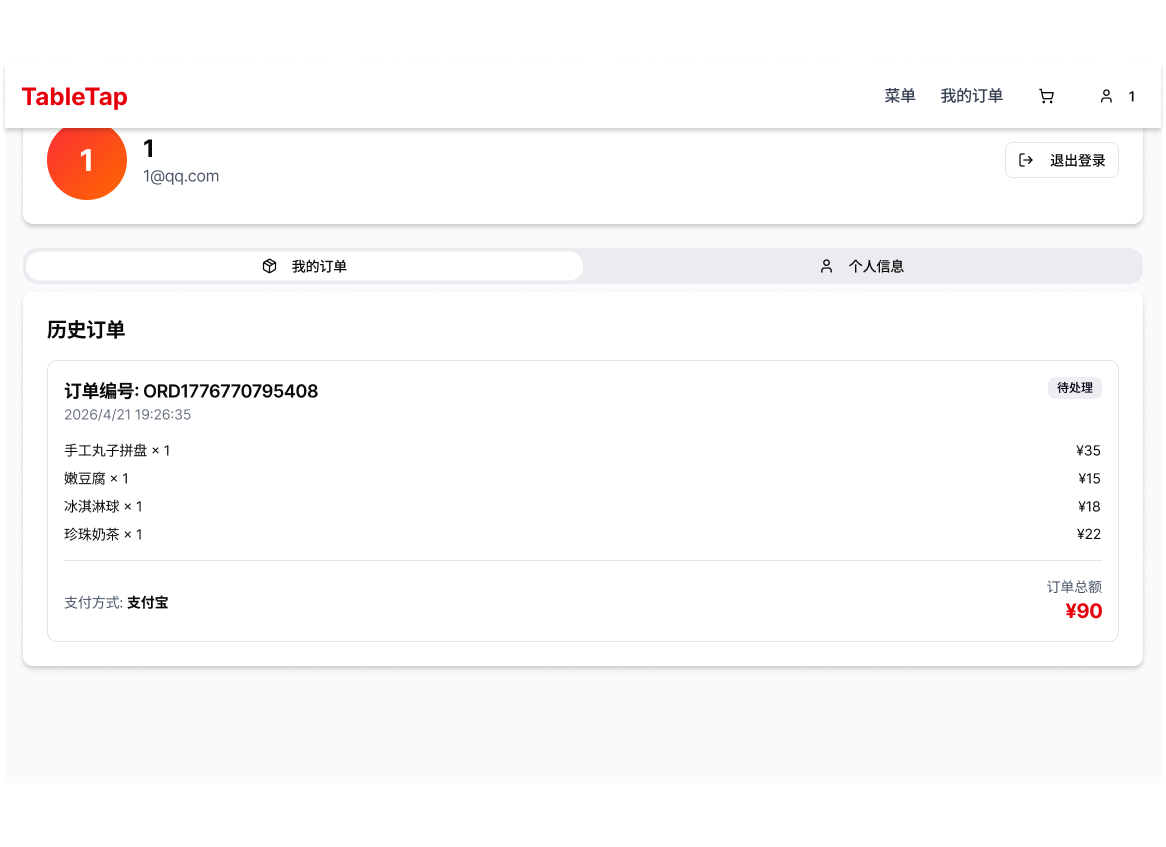The image size is (1166, 847).
Task: Click the round avatar showing 1
Action: point(87,160)
